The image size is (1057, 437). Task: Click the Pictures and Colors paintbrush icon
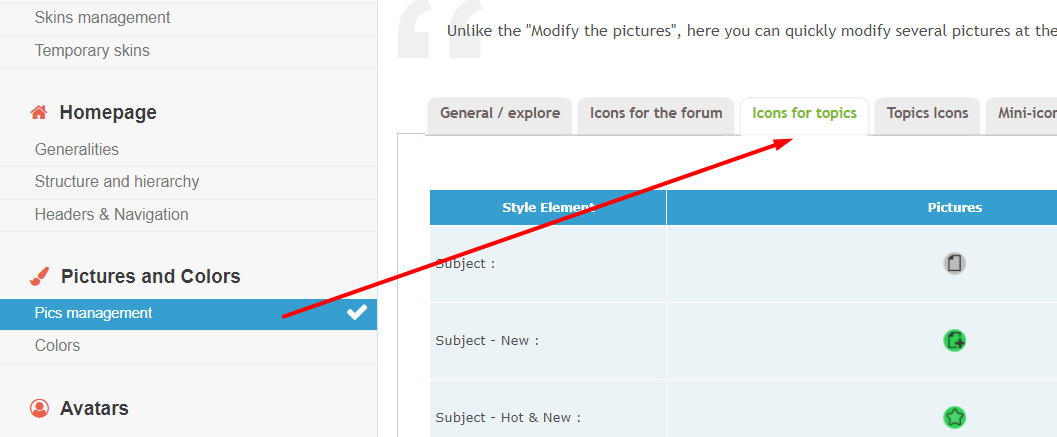click(x=40, y=276)
